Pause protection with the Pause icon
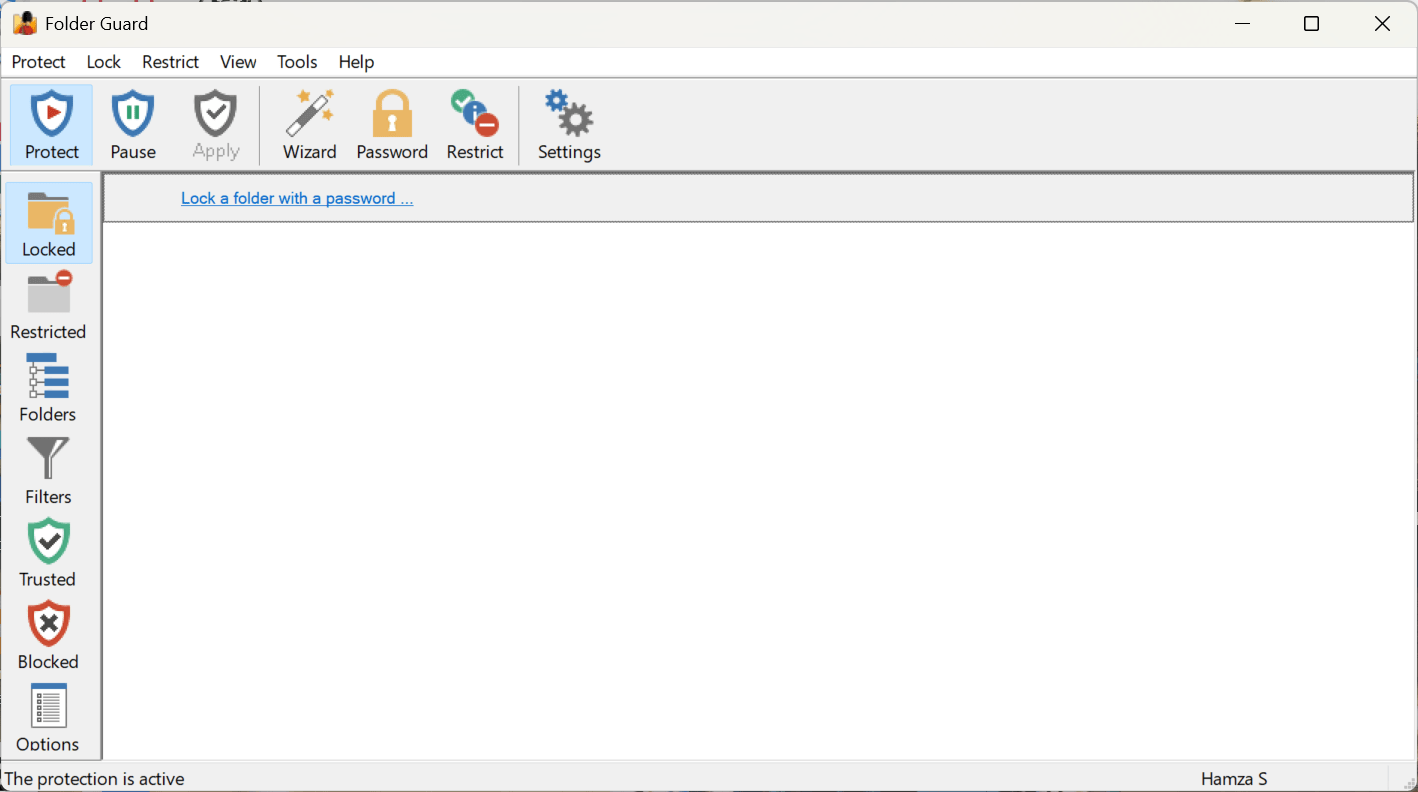Viewport: 1418px width, 792px height. (133, 125)
